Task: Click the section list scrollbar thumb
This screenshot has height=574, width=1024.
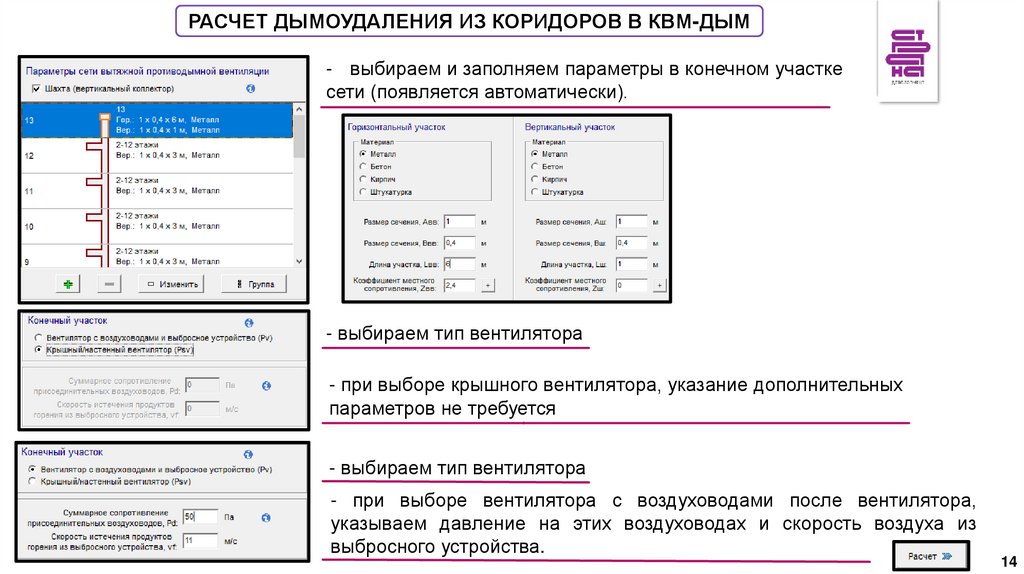Action: (299, 136)
